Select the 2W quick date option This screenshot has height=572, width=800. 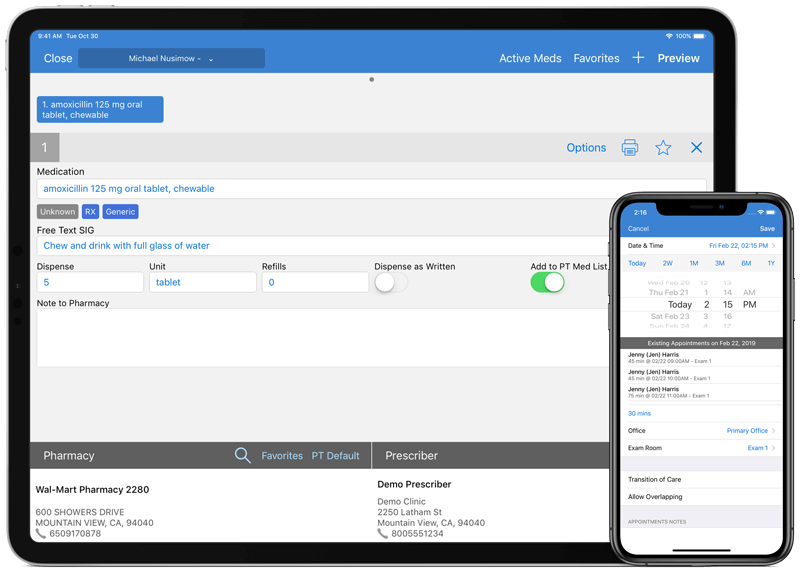tap(667, 263)
